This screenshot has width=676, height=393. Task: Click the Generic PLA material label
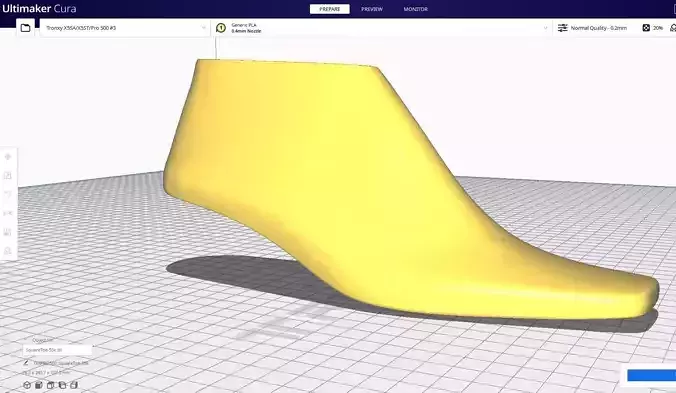point(244,25)
